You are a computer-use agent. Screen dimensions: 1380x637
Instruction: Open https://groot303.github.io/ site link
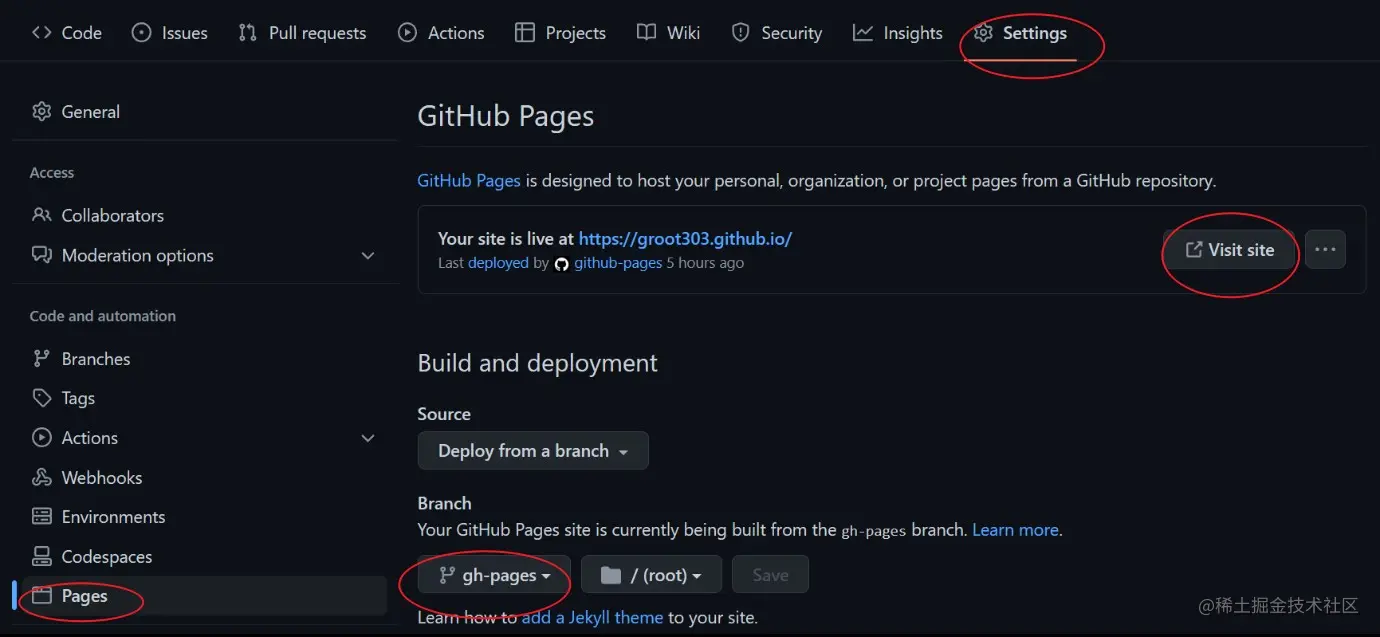coord(685,239)
